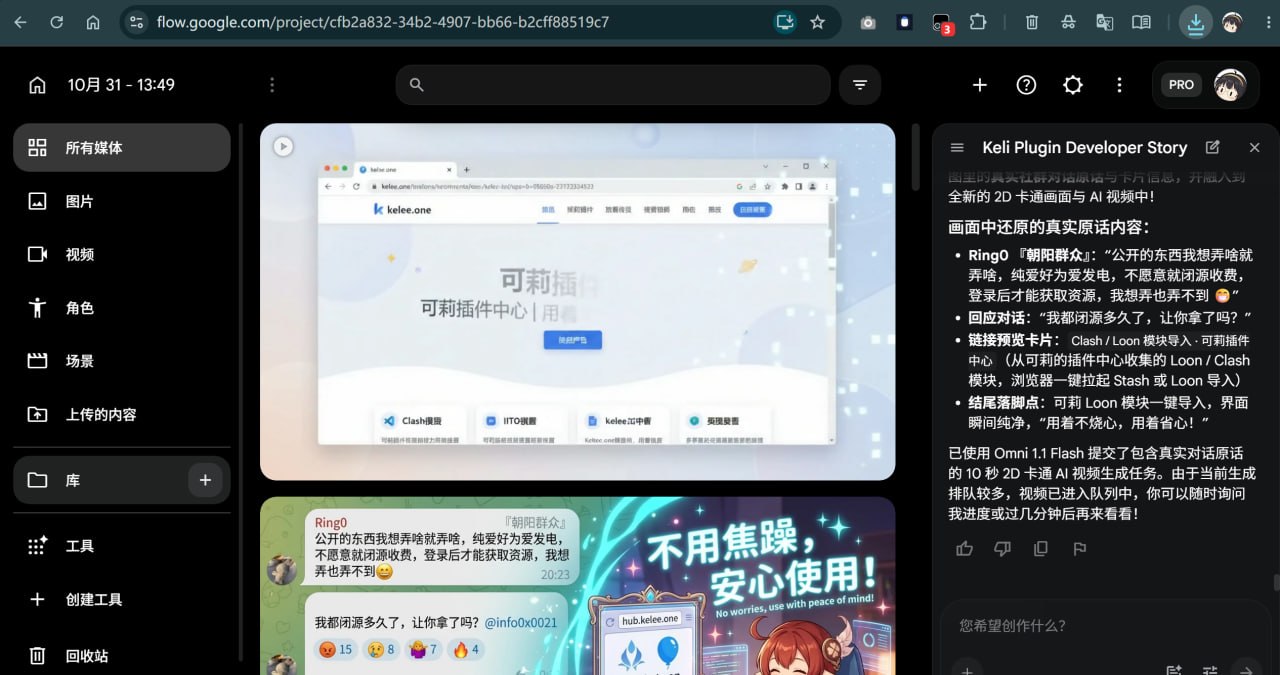
Task: Click the chat panel scrollbar thumb
Action: [x=1276, y=583]
